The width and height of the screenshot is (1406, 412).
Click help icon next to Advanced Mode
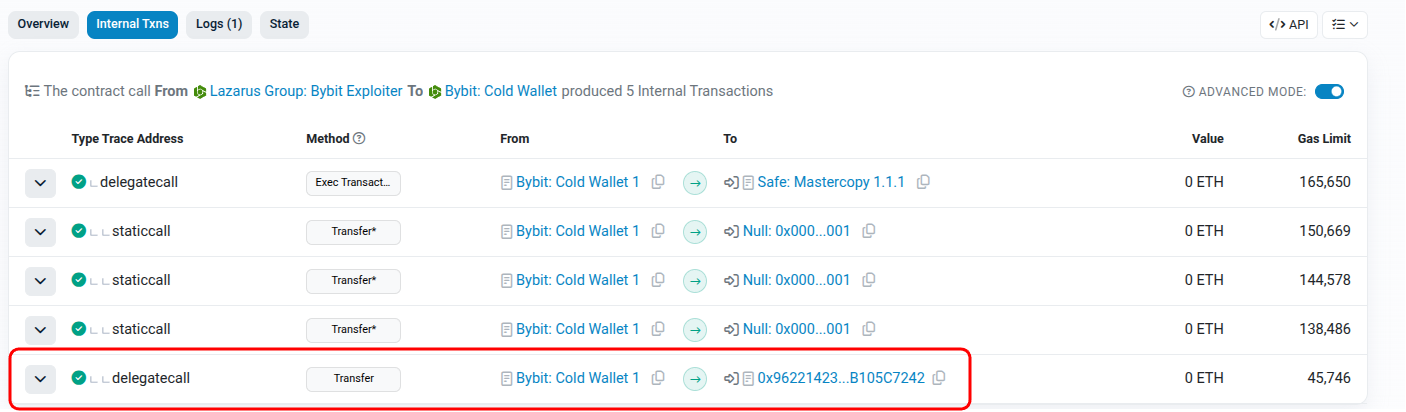pyautogui.click(x=1188, y=92)
